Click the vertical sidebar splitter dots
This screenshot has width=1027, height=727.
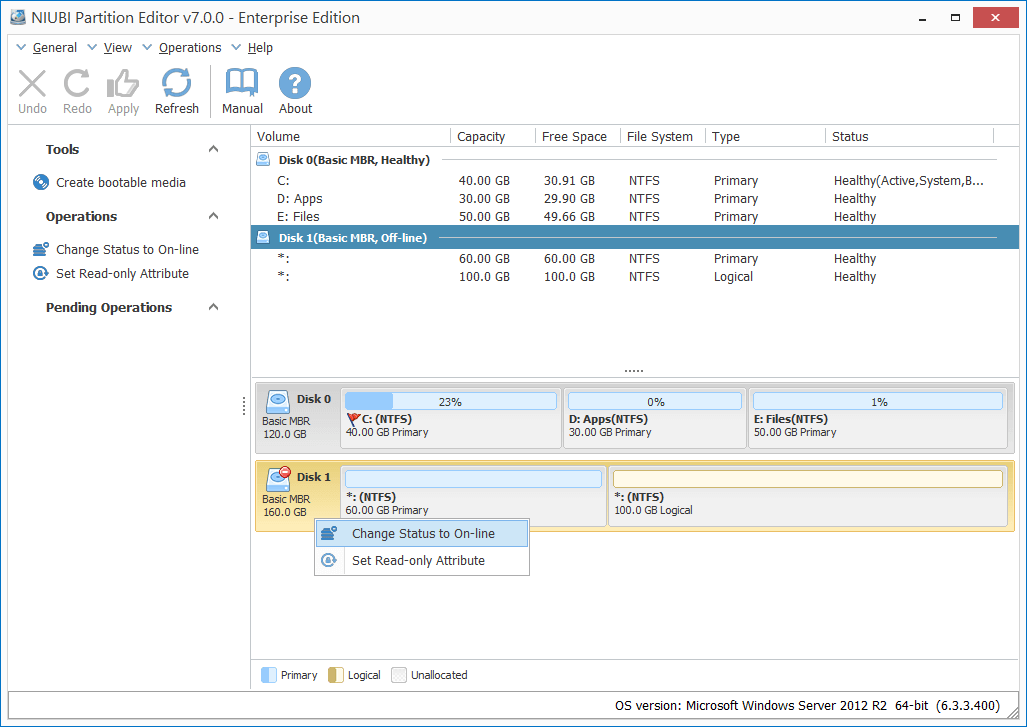[244, 406]
